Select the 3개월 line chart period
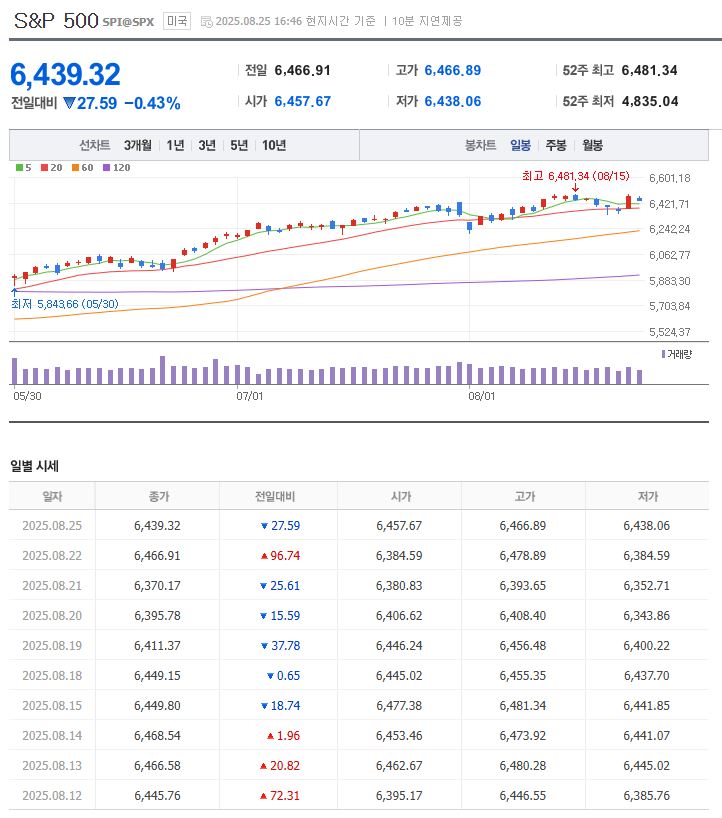The height and width of the screenshot is (818, 722). coord(138,145)
